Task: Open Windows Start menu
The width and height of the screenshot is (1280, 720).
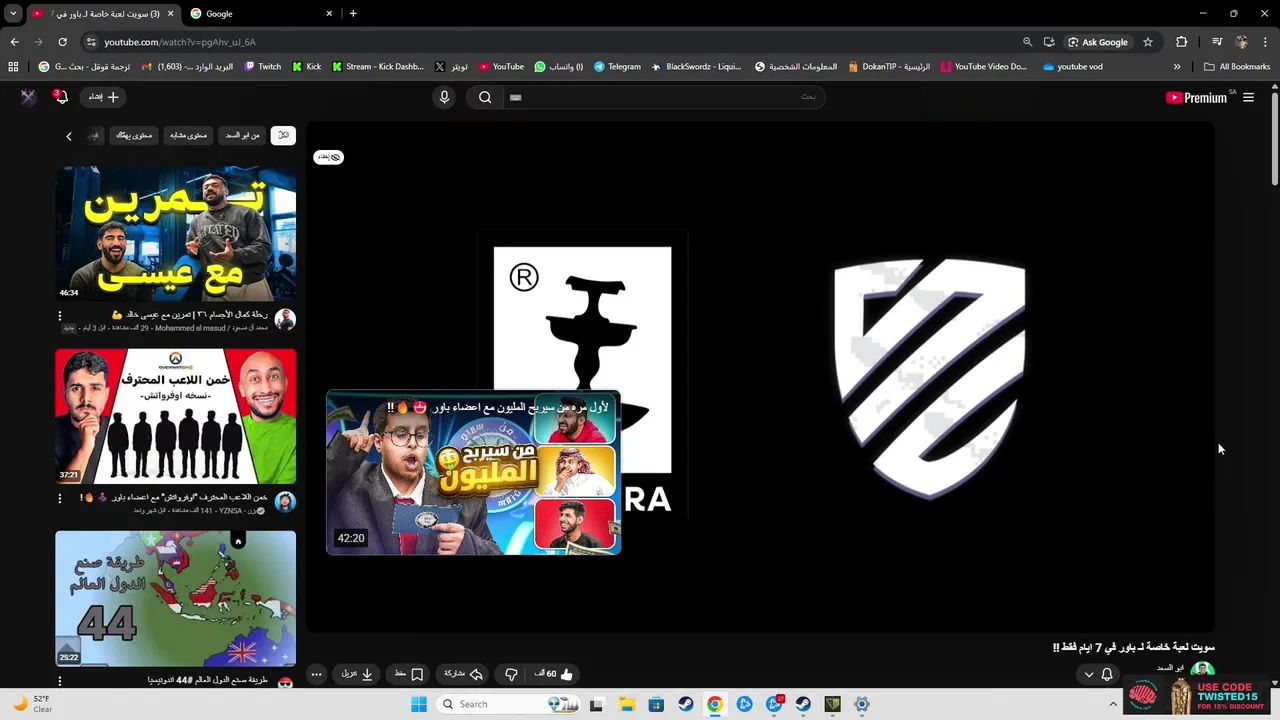Action: 419,704
